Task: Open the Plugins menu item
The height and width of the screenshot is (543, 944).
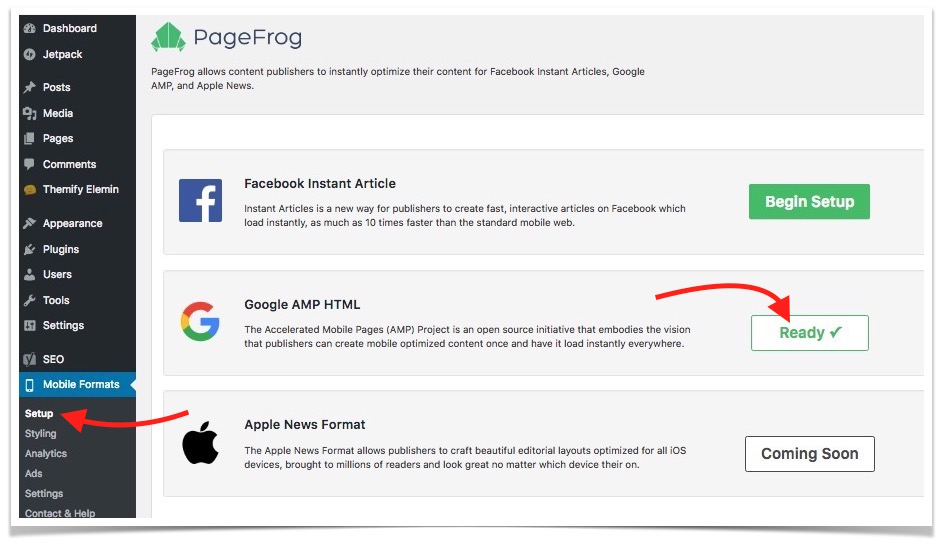Action: pos(60,249)
